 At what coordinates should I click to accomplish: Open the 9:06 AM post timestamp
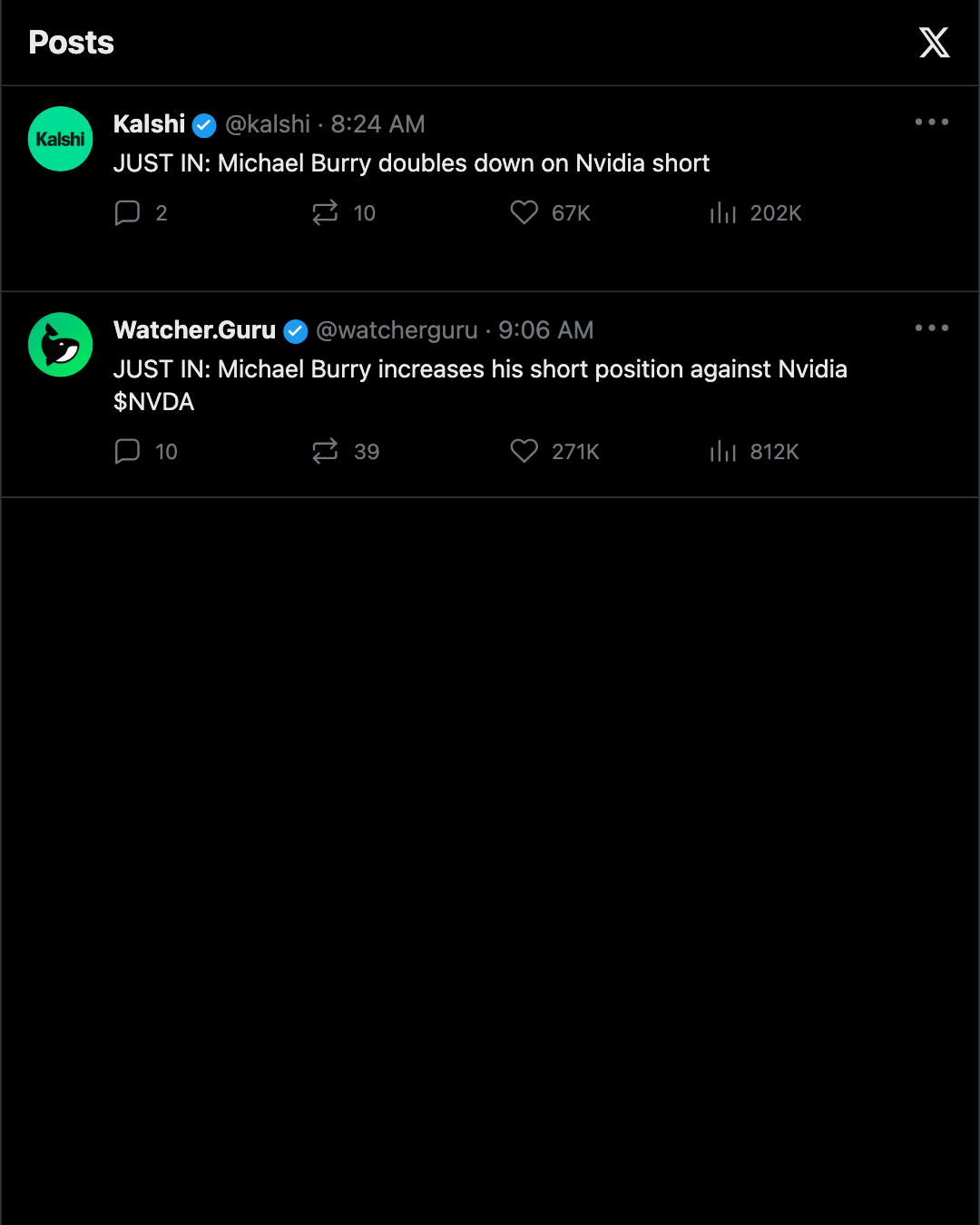coord(545,330)
